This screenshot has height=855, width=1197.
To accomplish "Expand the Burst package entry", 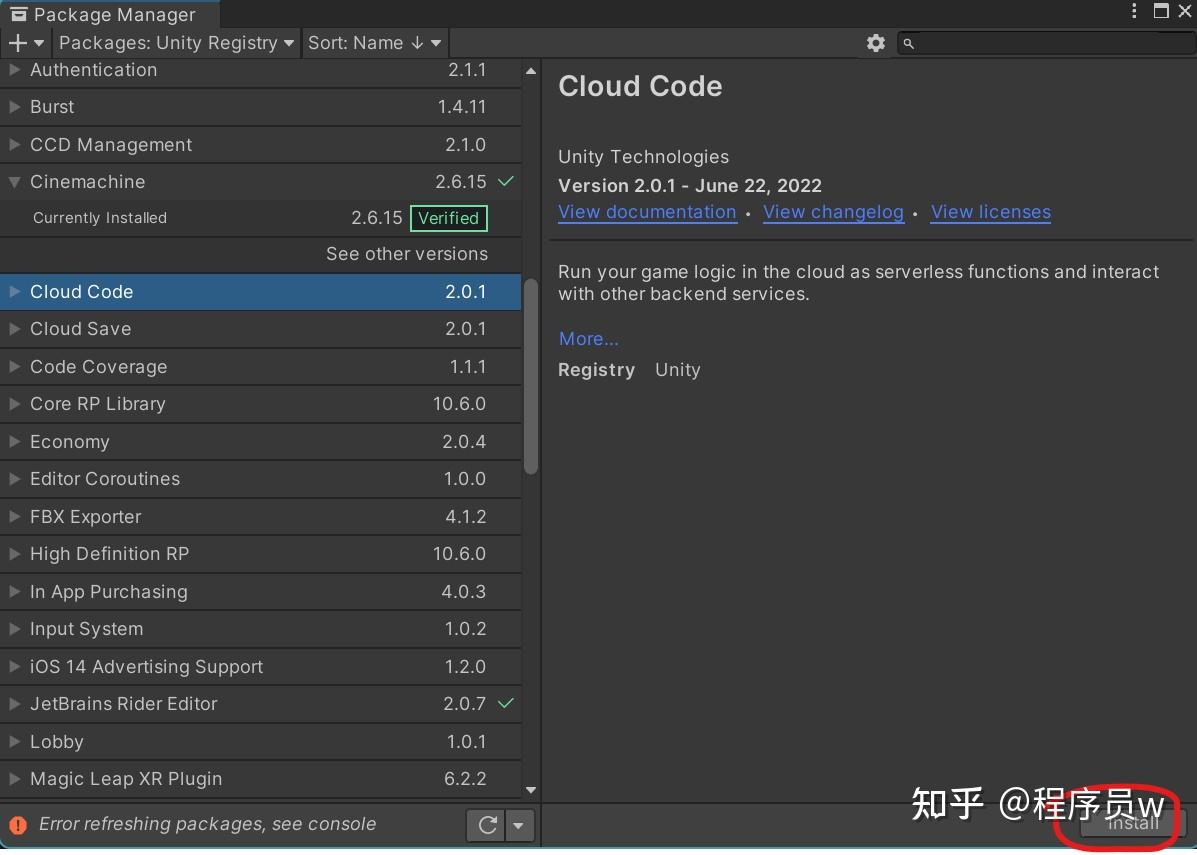I will click(14, 107).
